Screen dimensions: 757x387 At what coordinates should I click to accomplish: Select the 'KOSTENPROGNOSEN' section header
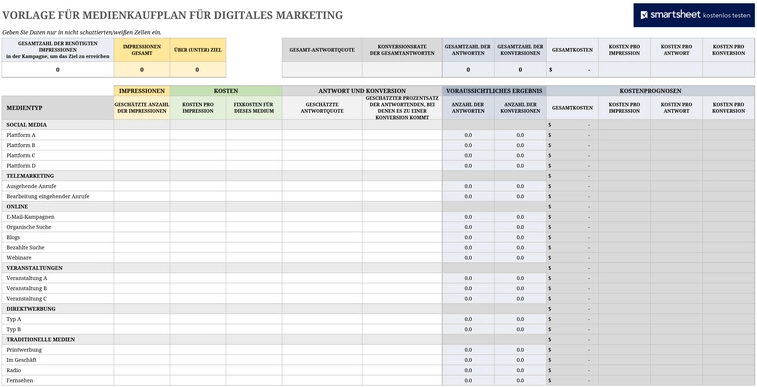[651, 91]
